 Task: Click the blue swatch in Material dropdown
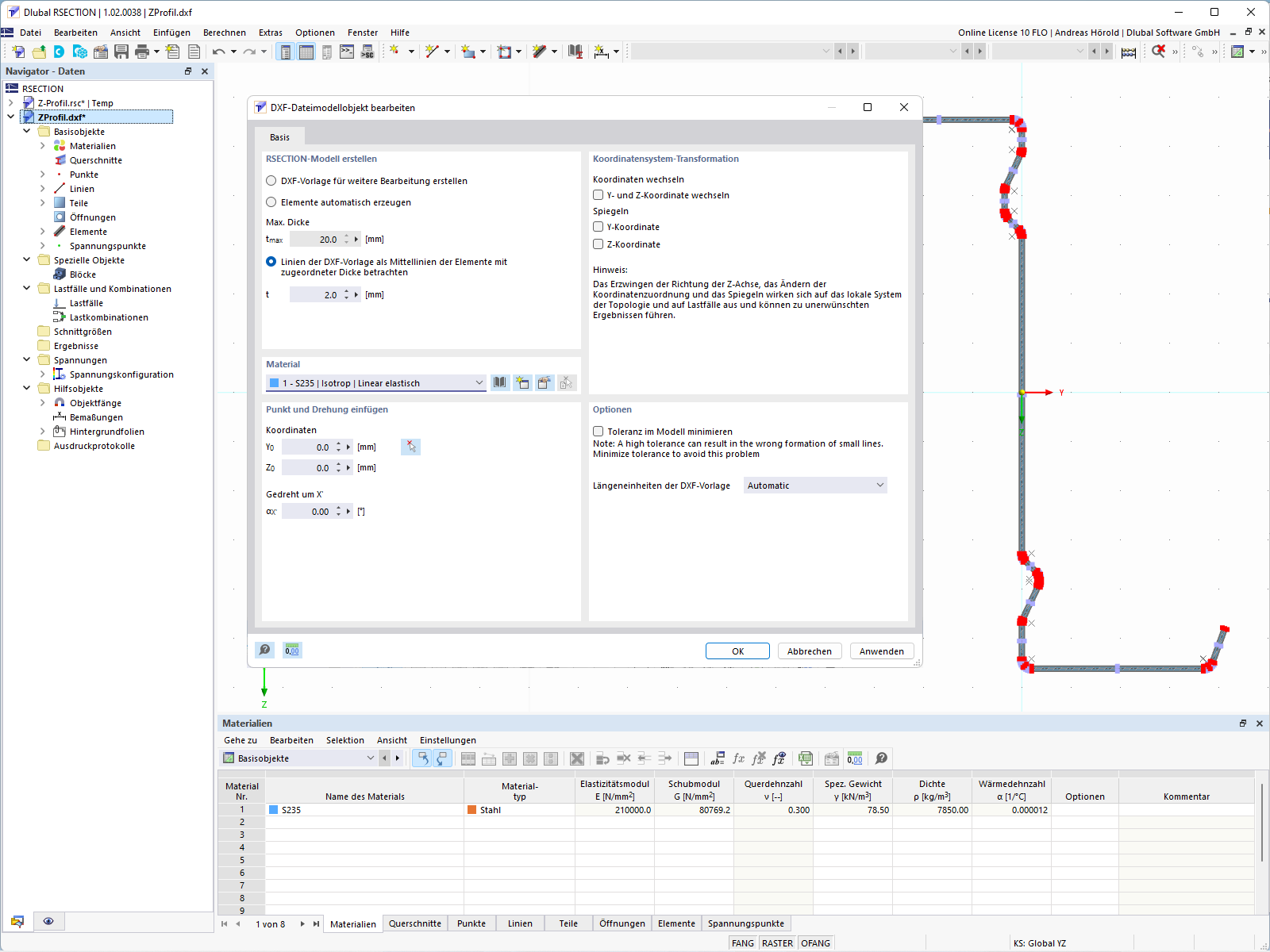click(275, 383)
